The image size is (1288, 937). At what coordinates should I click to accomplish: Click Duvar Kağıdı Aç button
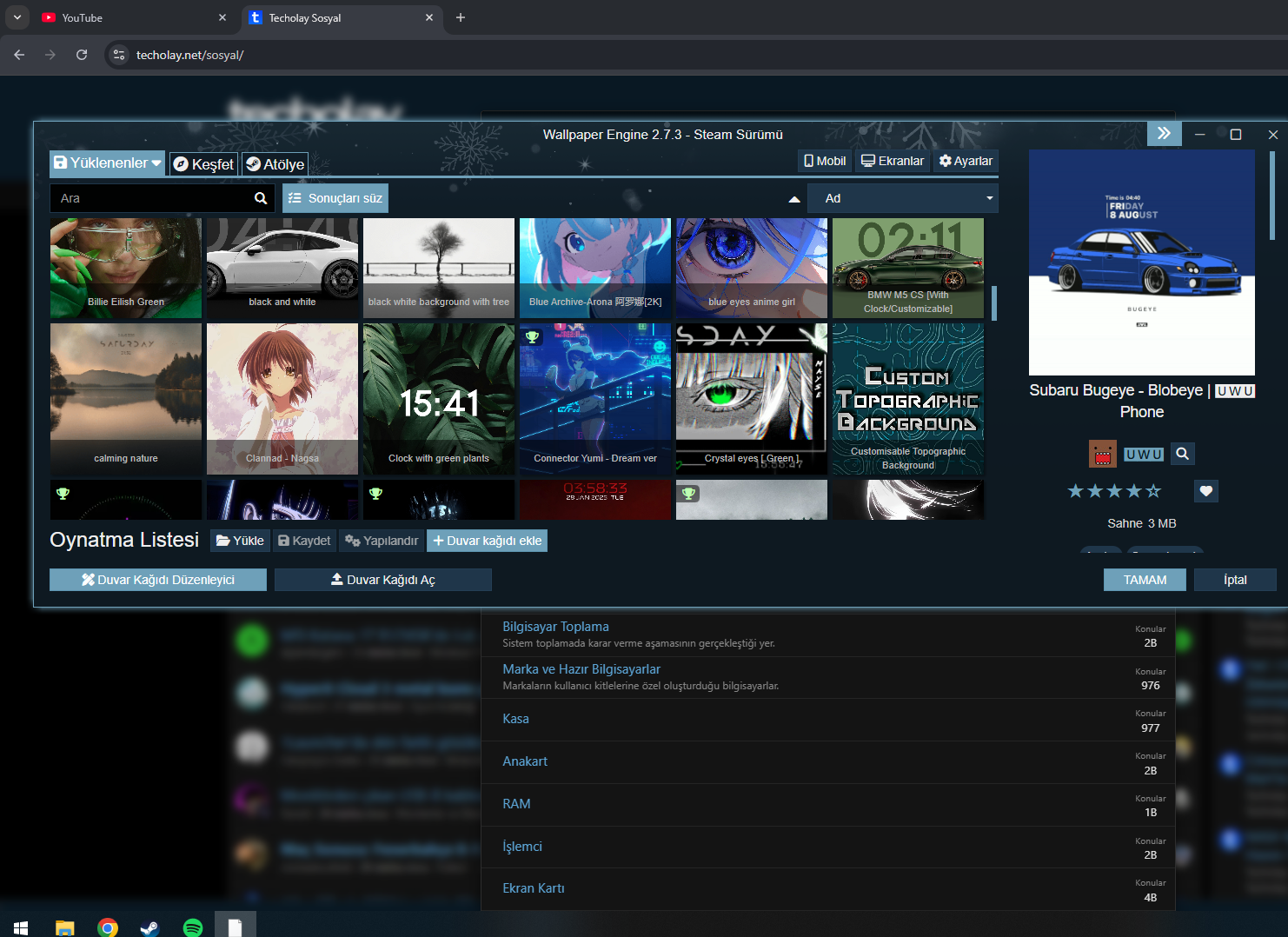pos(383,580)
